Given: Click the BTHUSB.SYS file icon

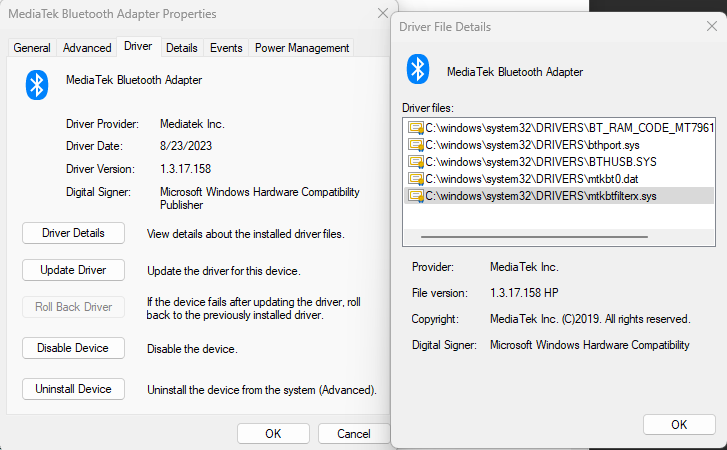Looking at the screenshot, I should pos(415,162).
